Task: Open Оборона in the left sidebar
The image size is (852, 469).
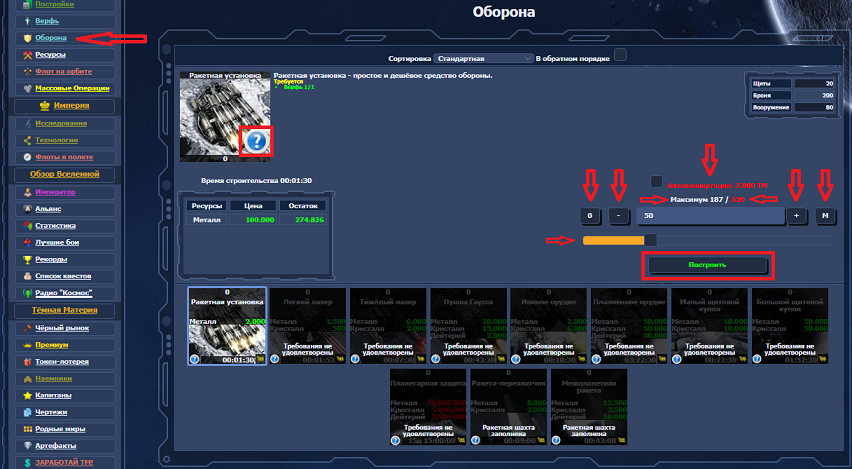Action: pos(51,38)
